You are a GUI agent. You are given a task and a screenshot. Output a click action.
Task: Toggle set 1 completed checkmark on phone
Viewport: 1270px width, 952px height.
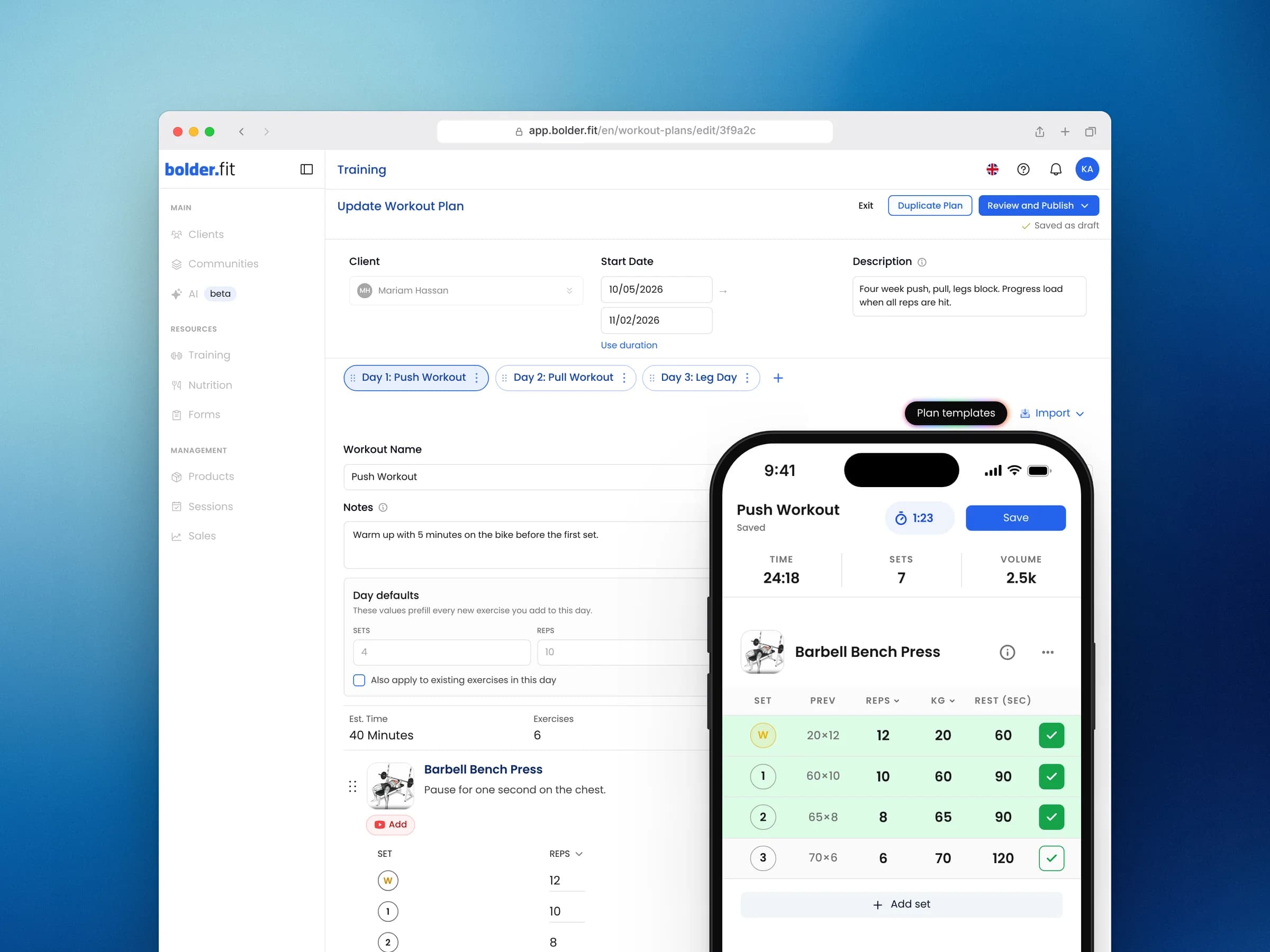1051,776
